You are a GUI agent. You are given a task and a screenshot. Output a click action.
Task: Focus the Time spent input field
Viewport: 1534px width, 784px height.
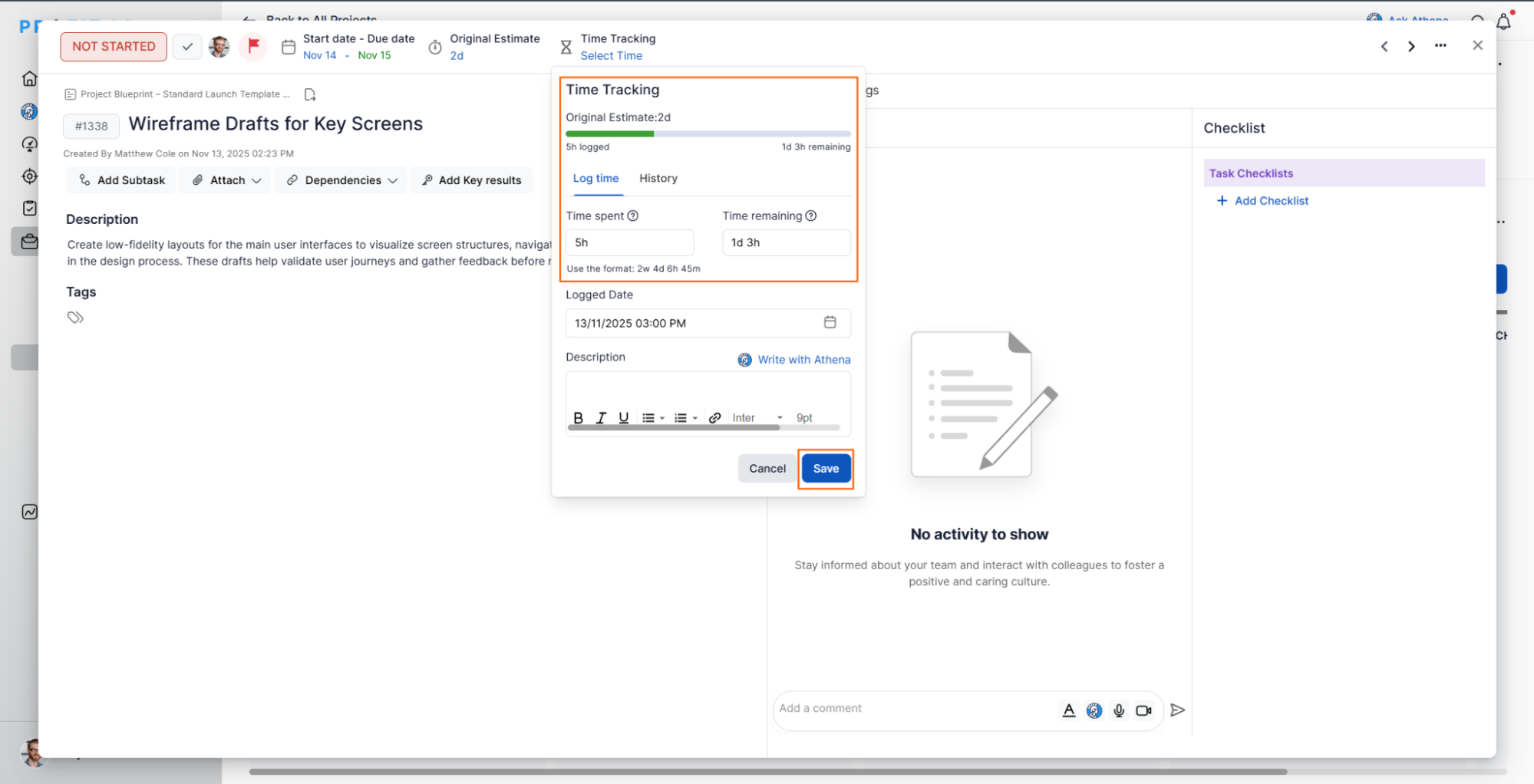click(629, 242)
